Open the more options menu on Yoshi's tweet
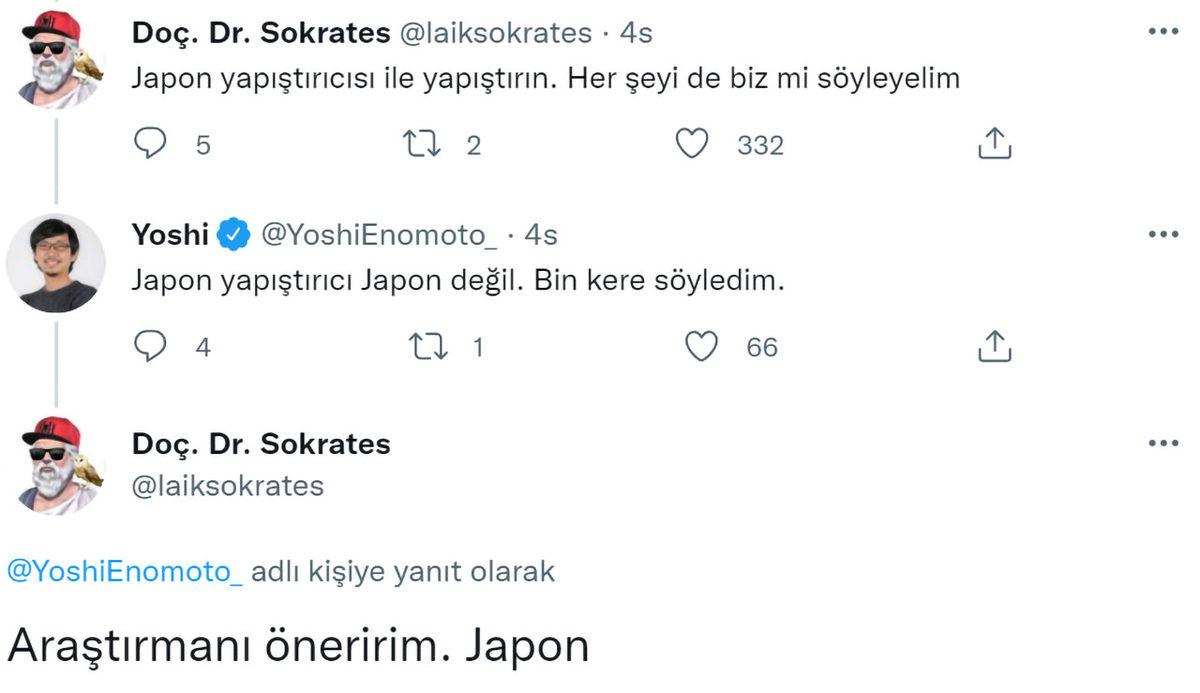The height and width of the screenshot is (693, 1200). coord(1163,234)
